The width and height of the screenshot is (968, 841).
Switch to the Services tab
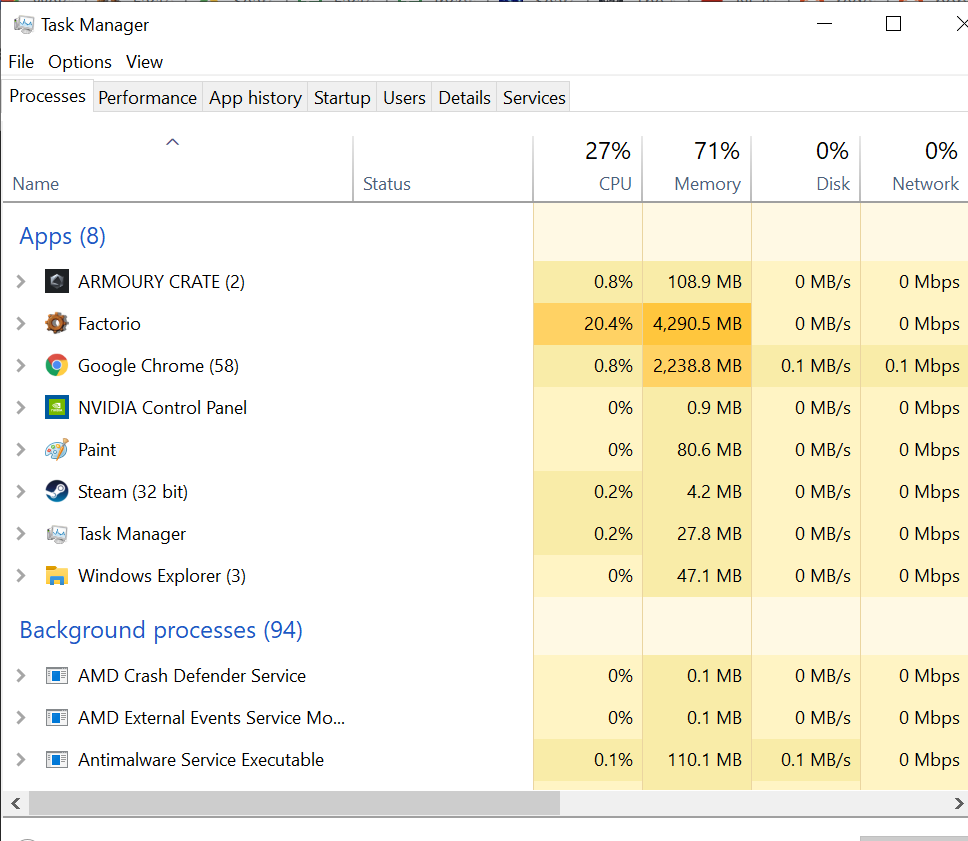[x=534, y=98]
